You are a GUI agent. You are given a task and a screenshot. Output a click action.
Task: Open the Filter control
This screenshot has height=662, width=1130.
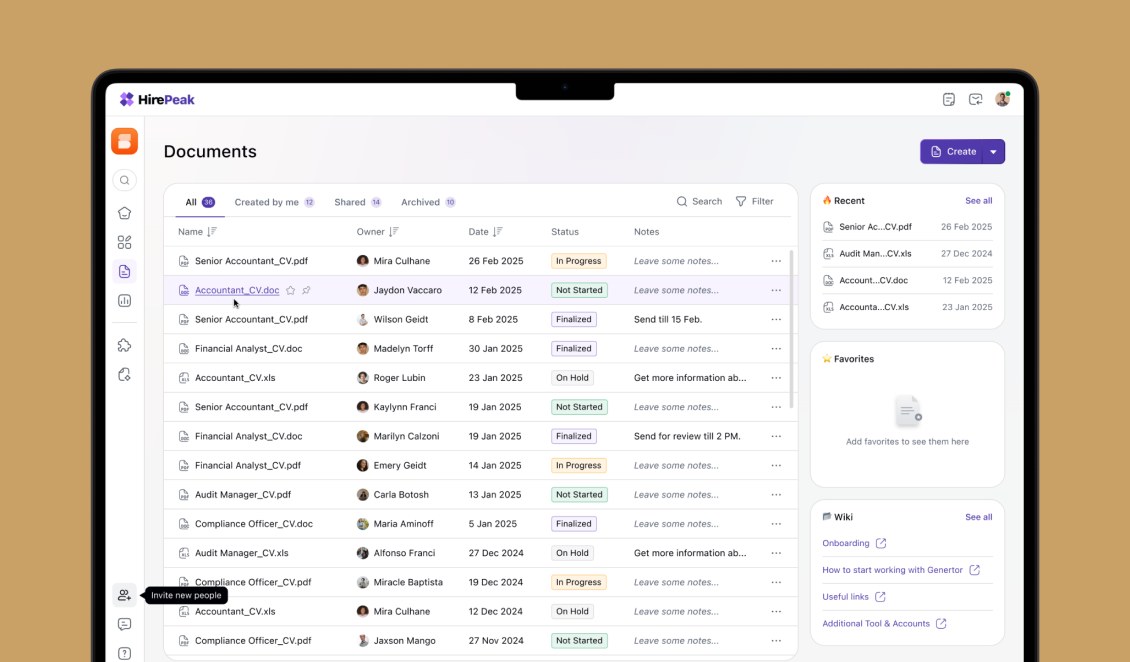(755, 202)
